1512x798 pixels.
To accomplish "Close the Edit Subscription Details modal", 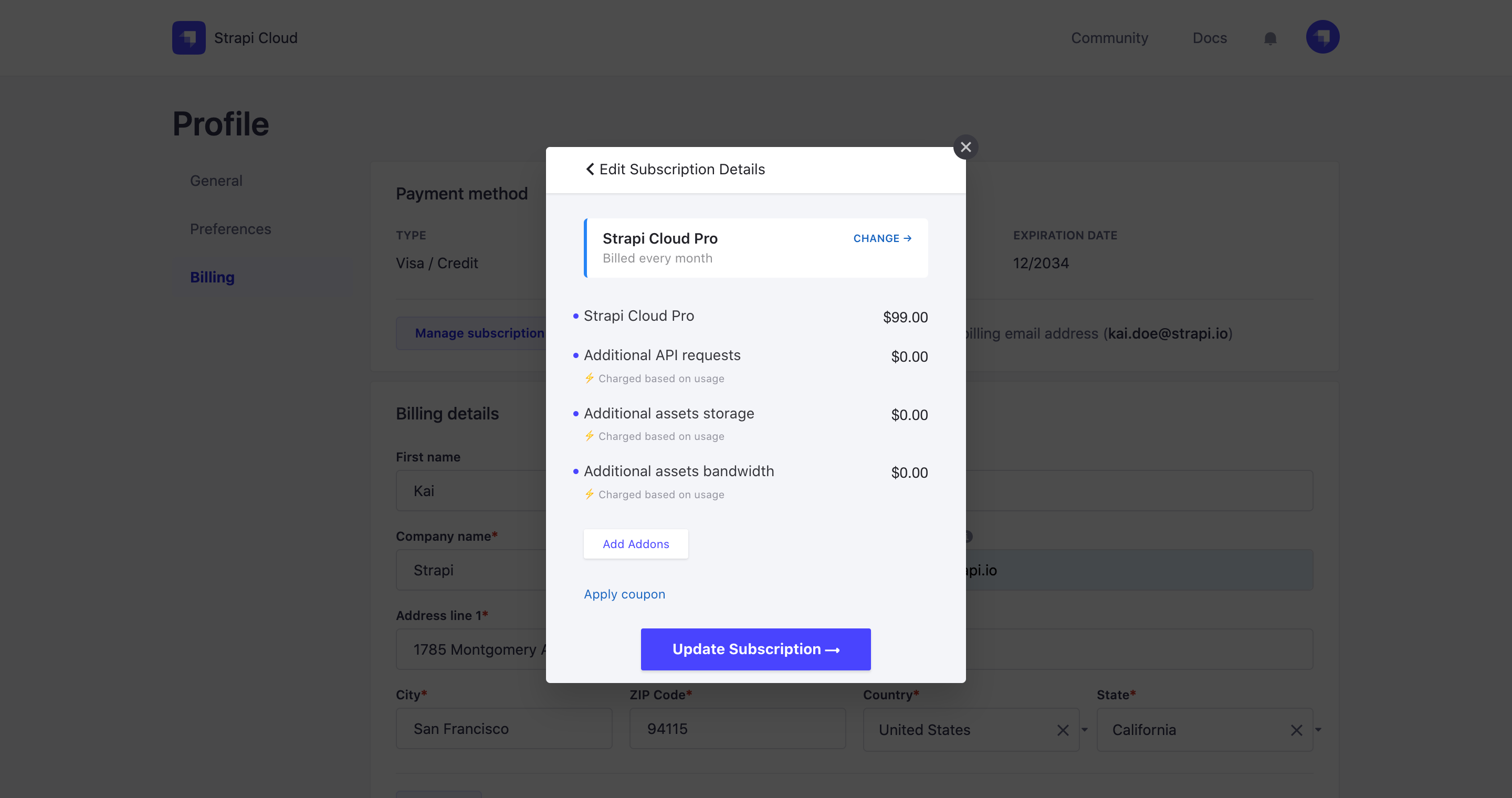I will coord(965,146).
